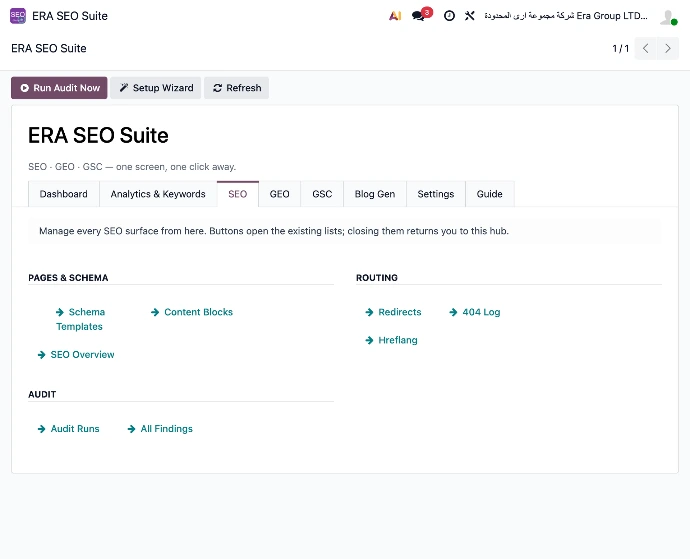Open the Blog Gen tab

click(375, 194)
